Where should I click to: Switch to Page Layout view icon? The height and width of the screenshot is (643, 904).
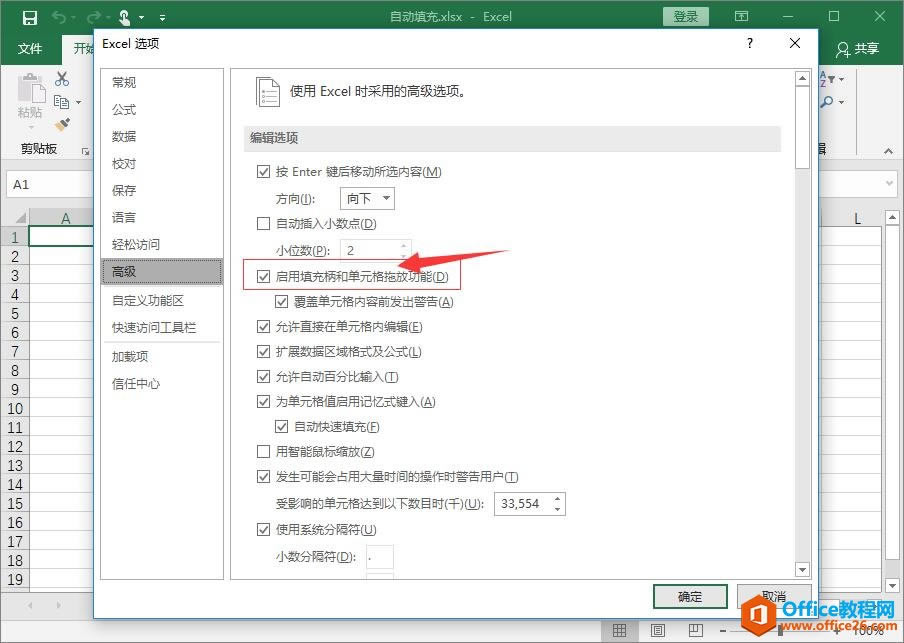point(657,630)
